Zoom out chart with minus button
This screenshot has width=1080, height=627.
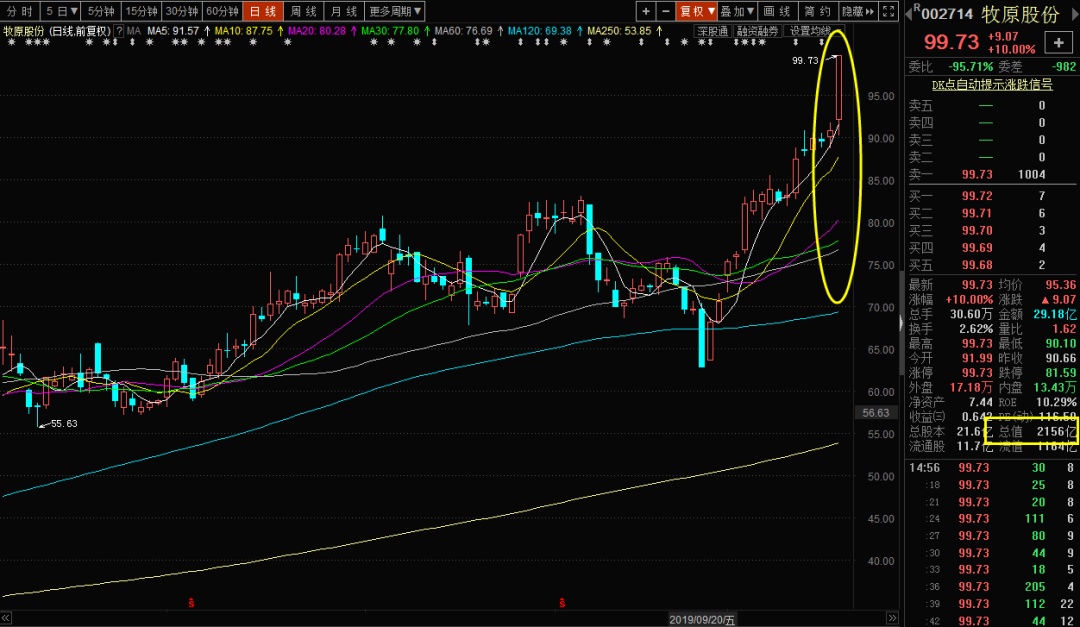665,11
